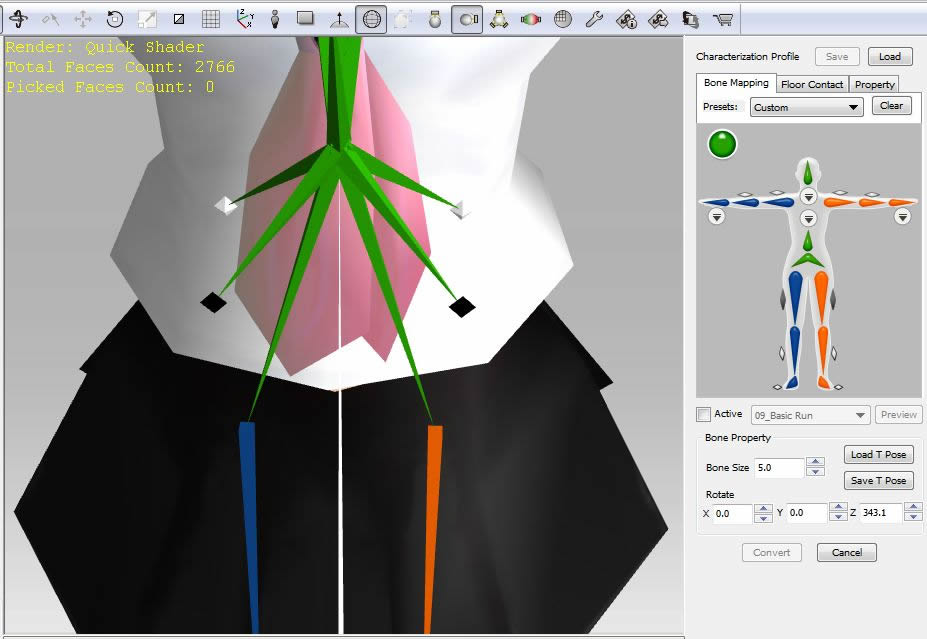The image size is (927, 639).
Task: Decrease Rotate Y value
Action: 838,517
